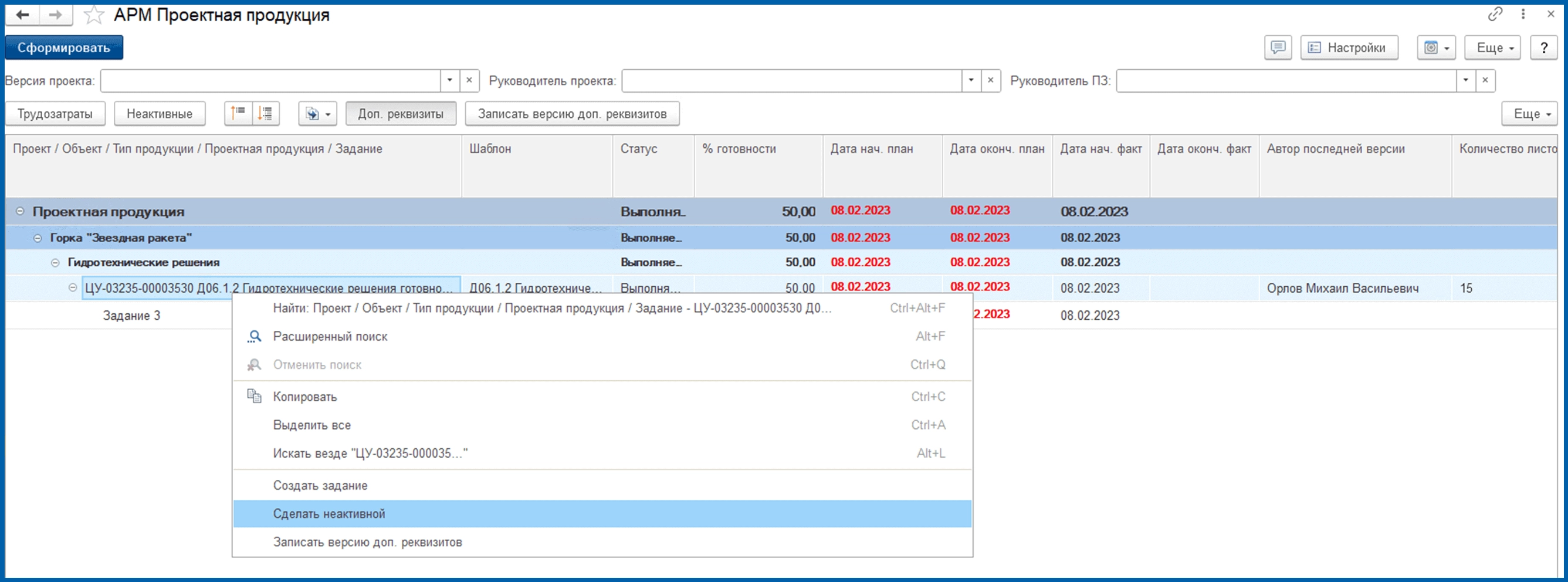
Task: Click the expand all groups icon
Action: point(265,113)
